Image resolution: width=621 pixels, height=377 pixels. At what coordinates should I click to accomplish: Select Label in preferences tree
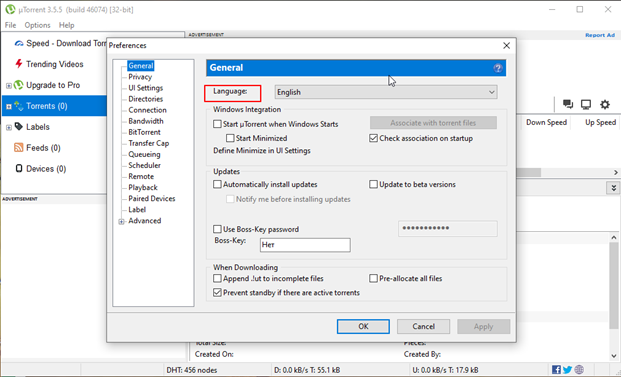pyautogui.click(x=137, y=210)
